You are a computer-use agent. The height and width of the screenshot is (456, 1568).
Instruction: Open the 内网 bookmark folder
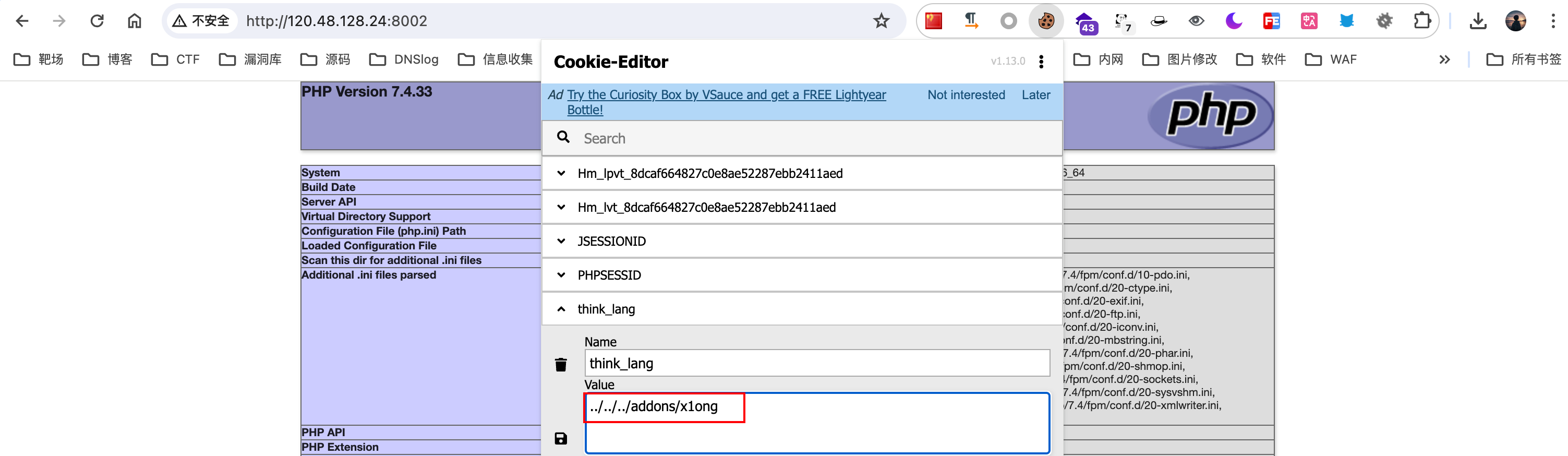(x=1098, y=59)
